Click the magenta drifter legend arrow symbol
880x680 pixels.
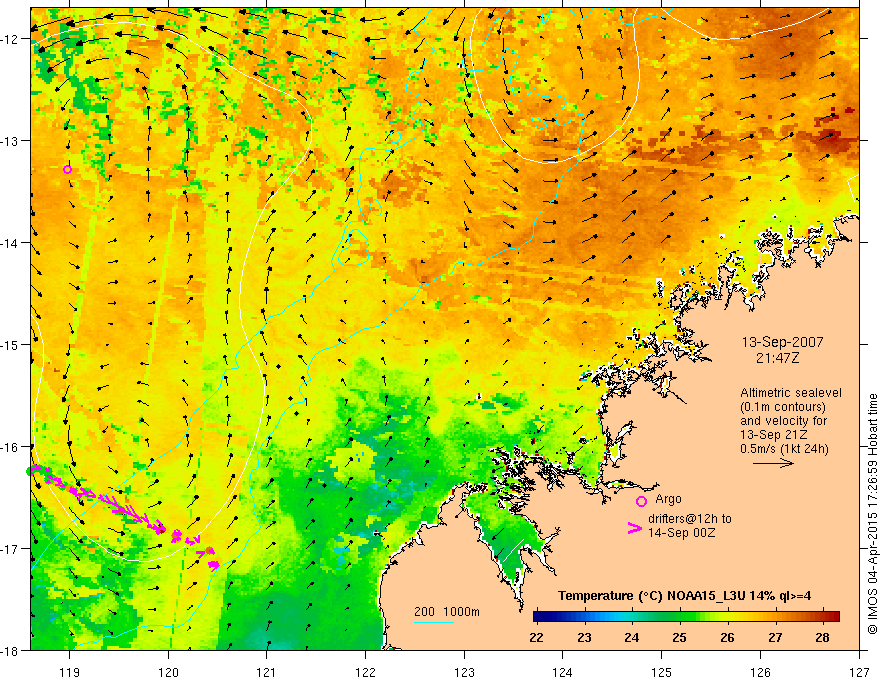tap(635, 528)
